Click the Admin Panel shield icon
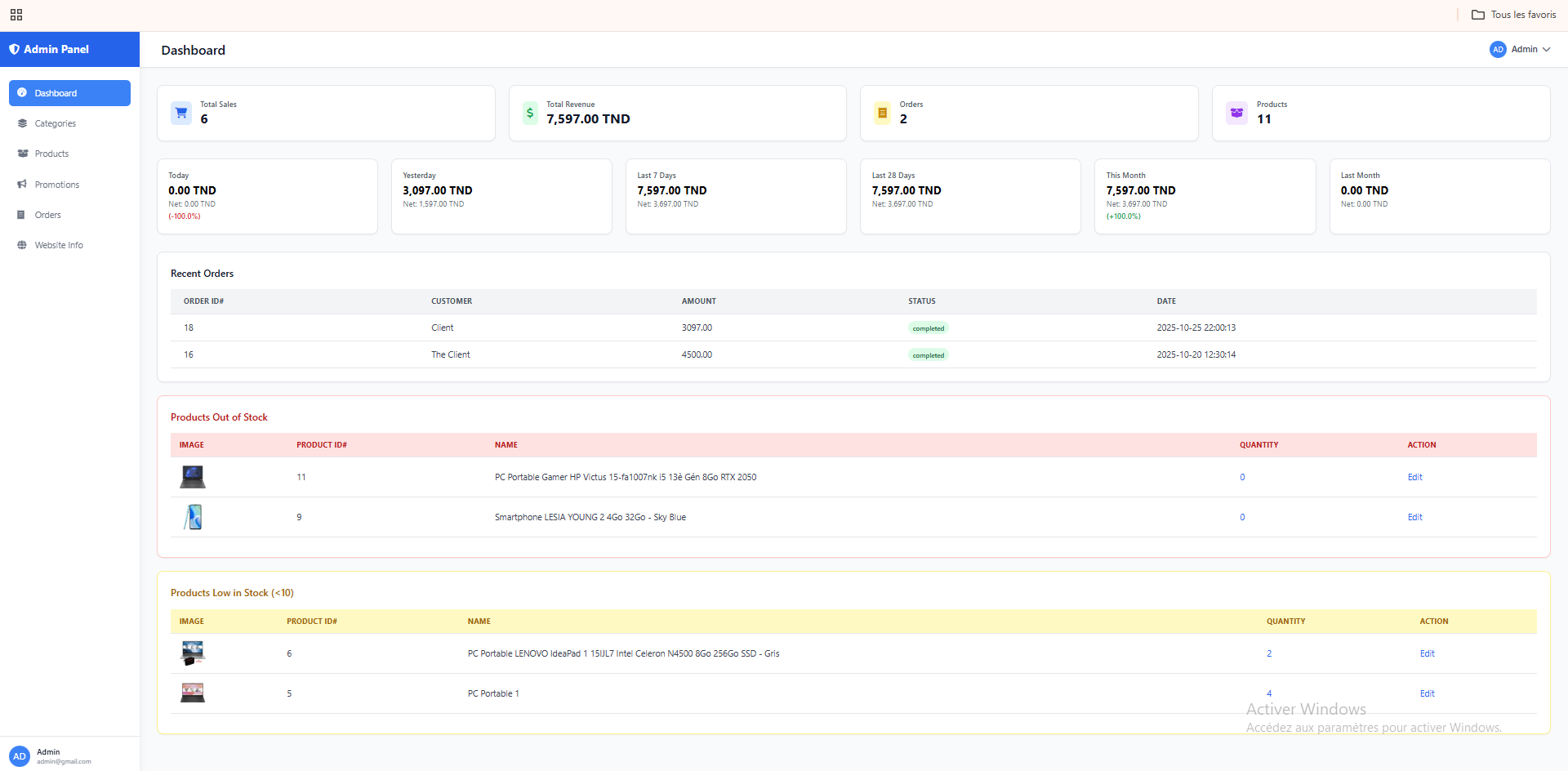Screen dimensions: 1568x771 coord(14,49)
